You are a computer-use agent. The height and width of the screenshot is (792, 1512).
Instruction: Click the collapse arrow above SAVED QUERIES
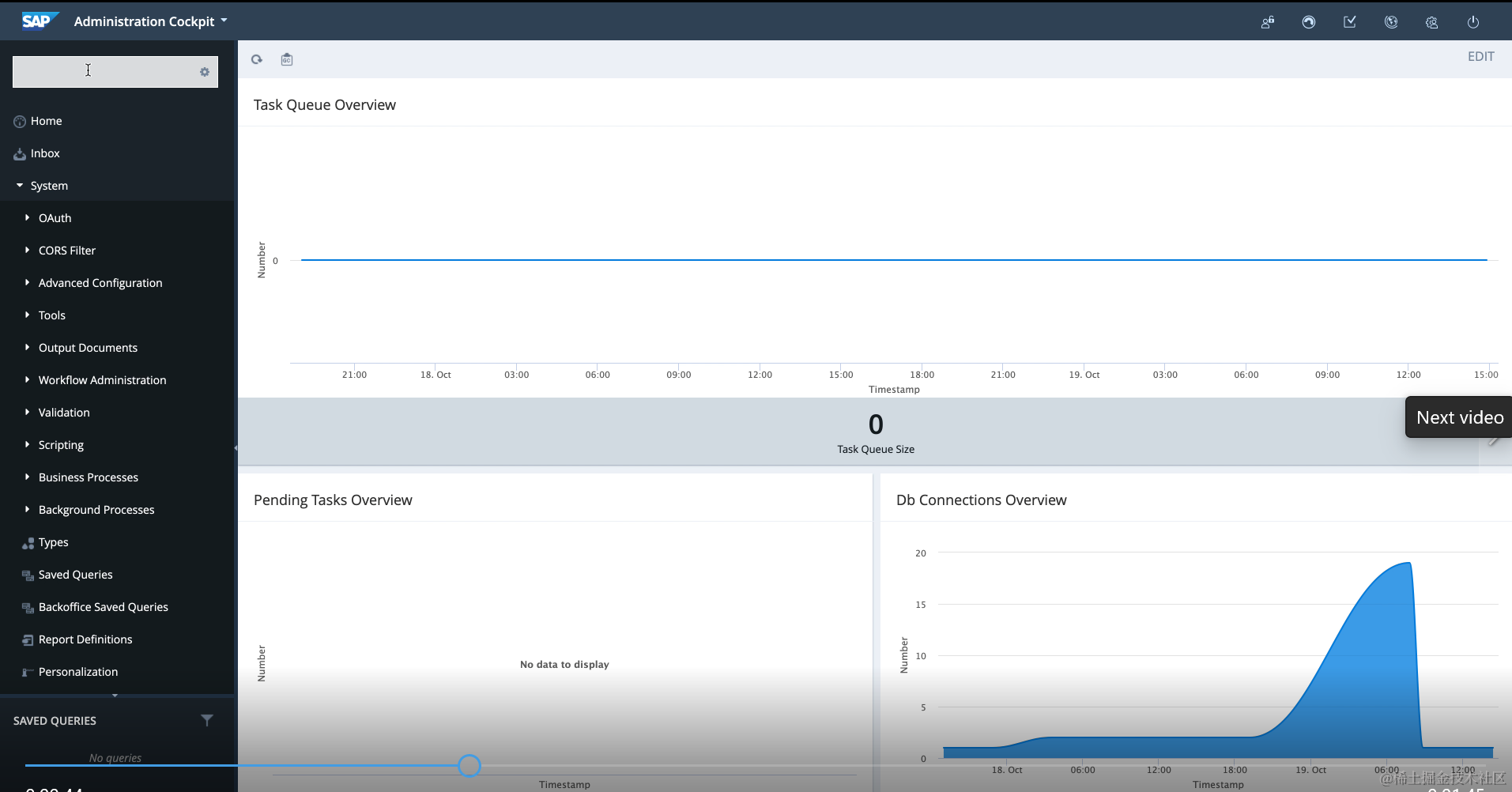(115, 696)
